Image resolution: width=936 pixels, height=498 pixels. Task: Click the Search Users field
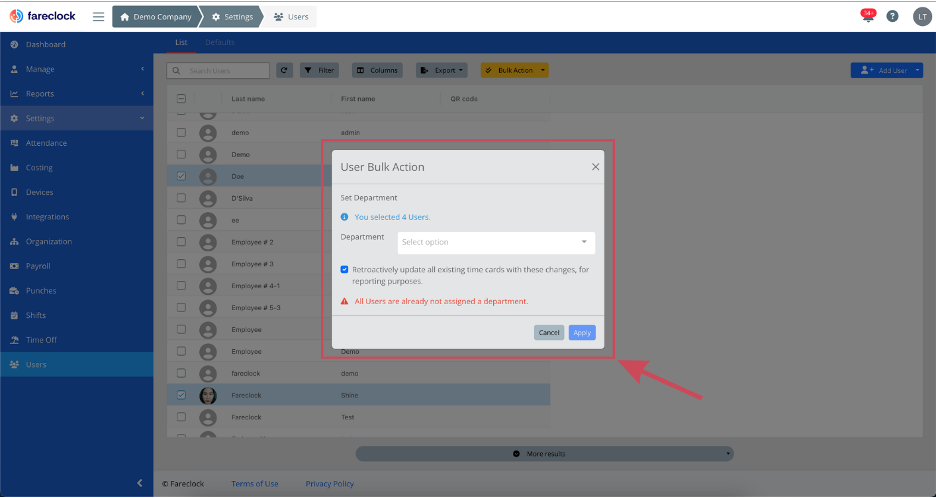tap(218, 70)
